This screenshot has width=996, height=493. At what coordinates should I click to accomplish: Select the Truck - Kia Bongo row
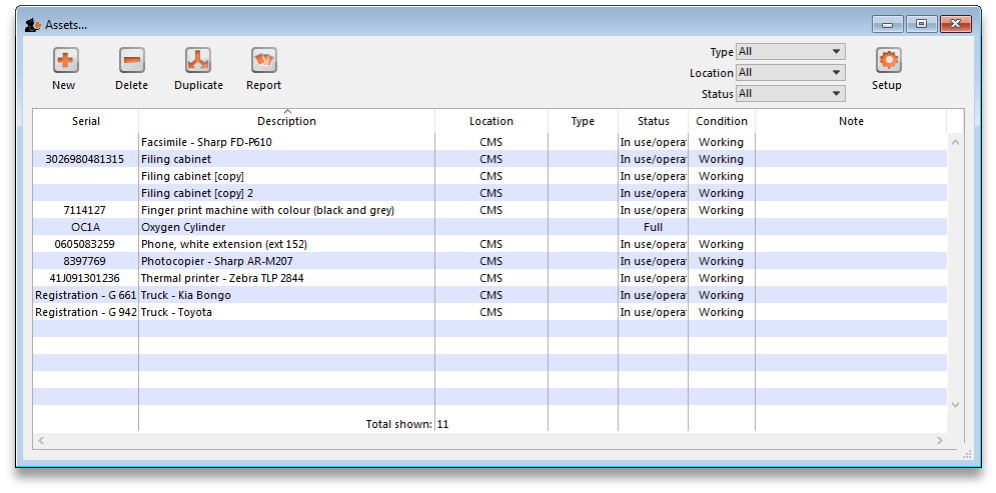click(185, 295)
